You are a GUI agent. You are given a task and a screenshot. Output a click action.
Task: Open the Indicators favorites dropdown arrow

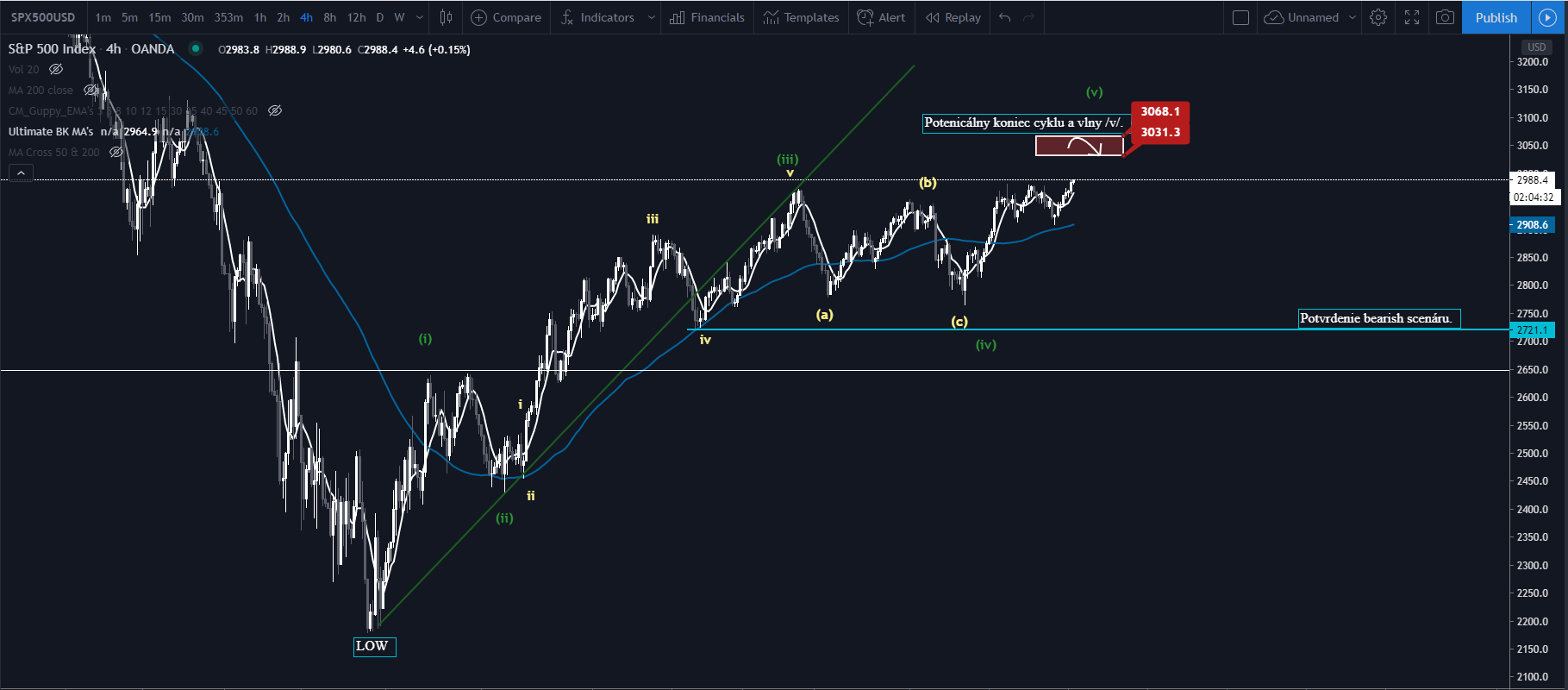[651, 17]
